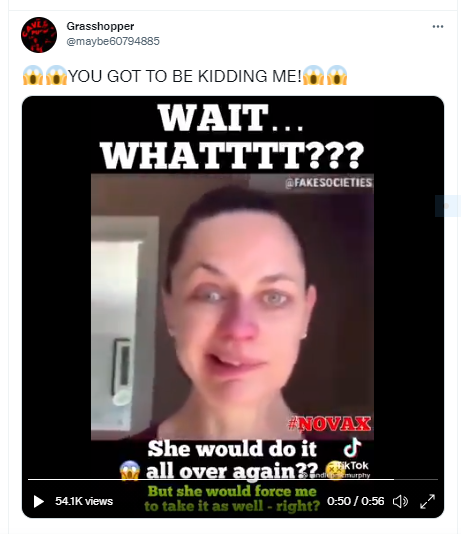The image size is (461, 534).
Task: Visit the @maybe60794885 handle link
Action: tap(113, 41)
